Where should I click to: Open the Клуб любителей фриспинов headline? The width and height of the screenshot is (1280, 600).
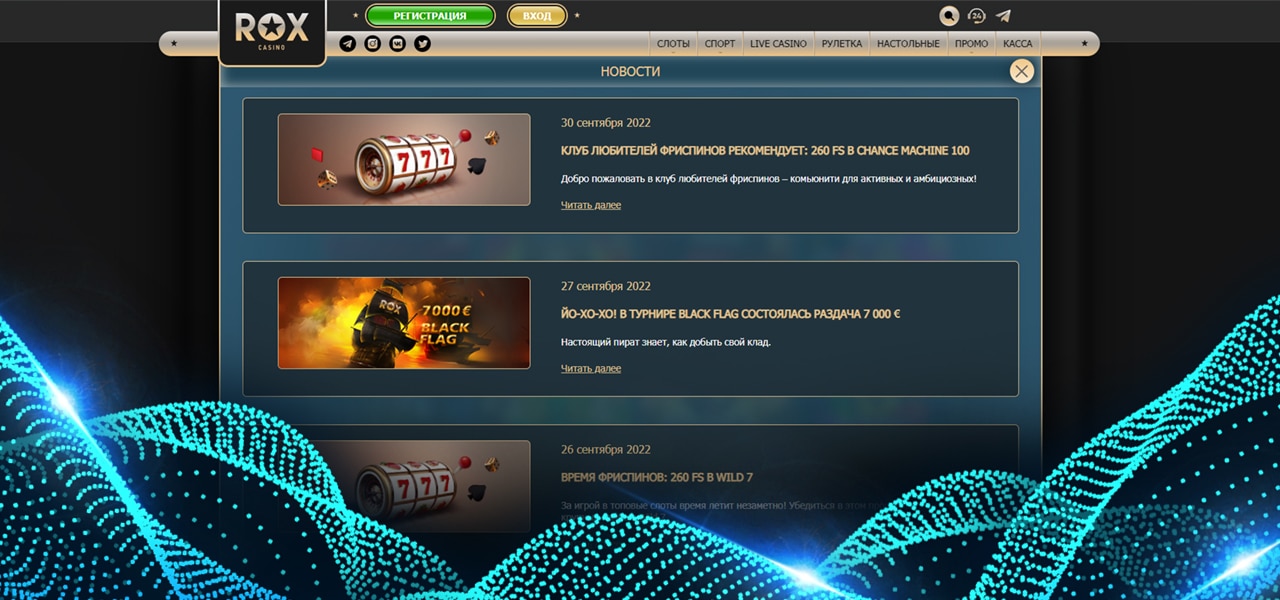tap(765, 151)
